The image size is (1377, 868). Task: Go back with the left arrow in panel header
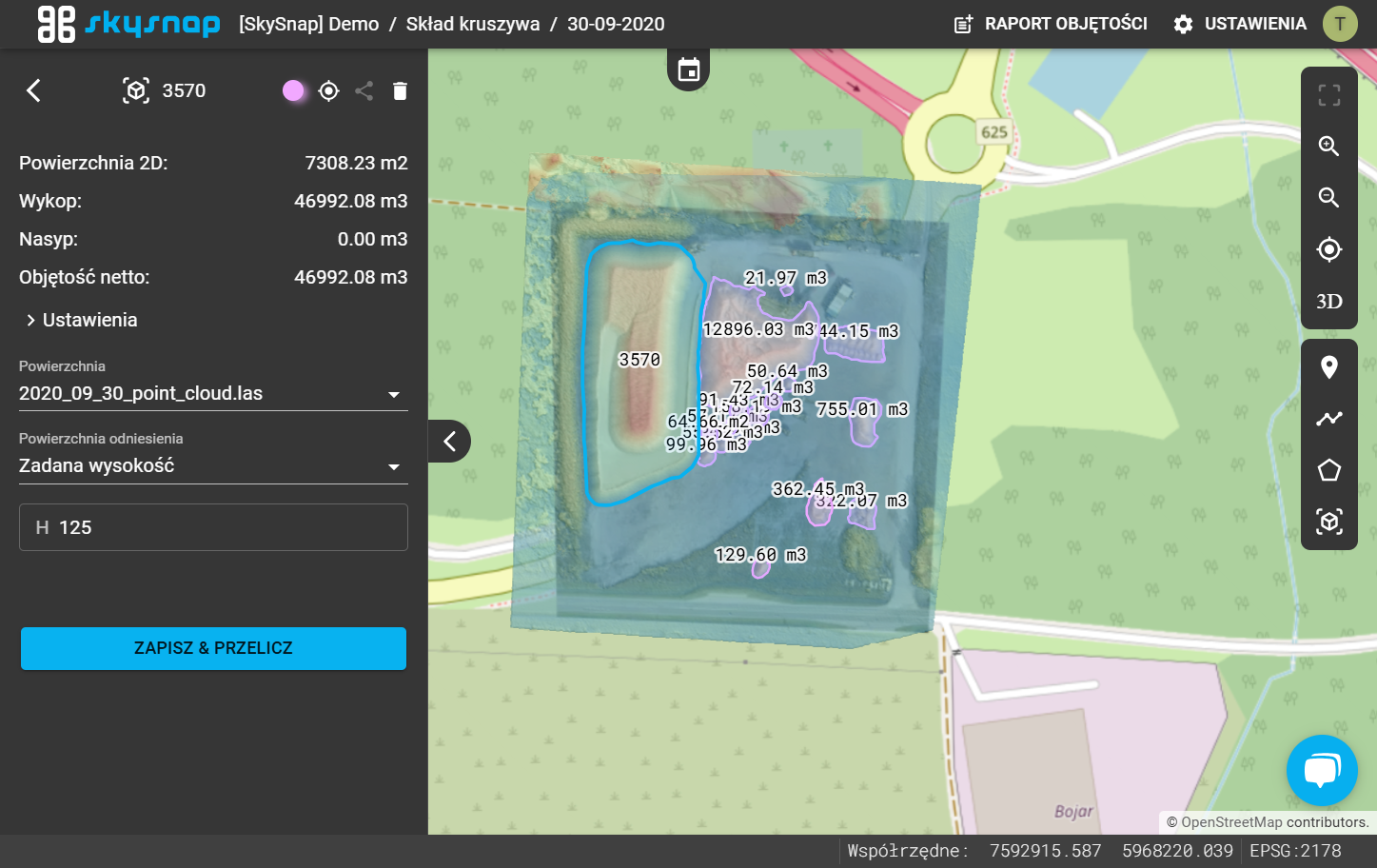[x=33, y=90]
